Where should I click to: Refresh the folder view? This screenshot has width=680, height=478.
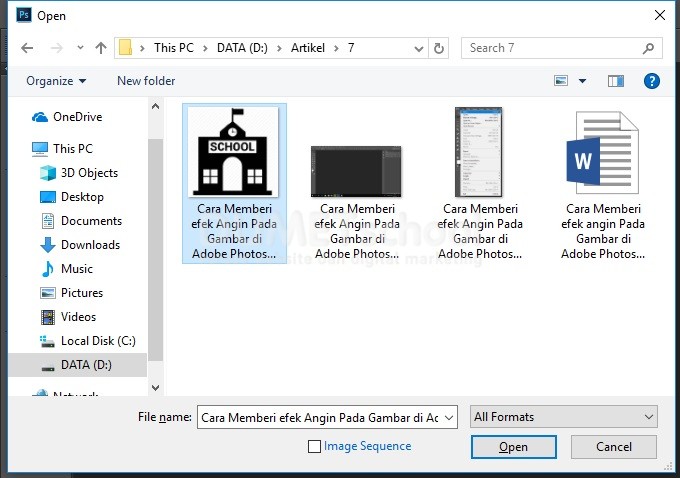438,48
